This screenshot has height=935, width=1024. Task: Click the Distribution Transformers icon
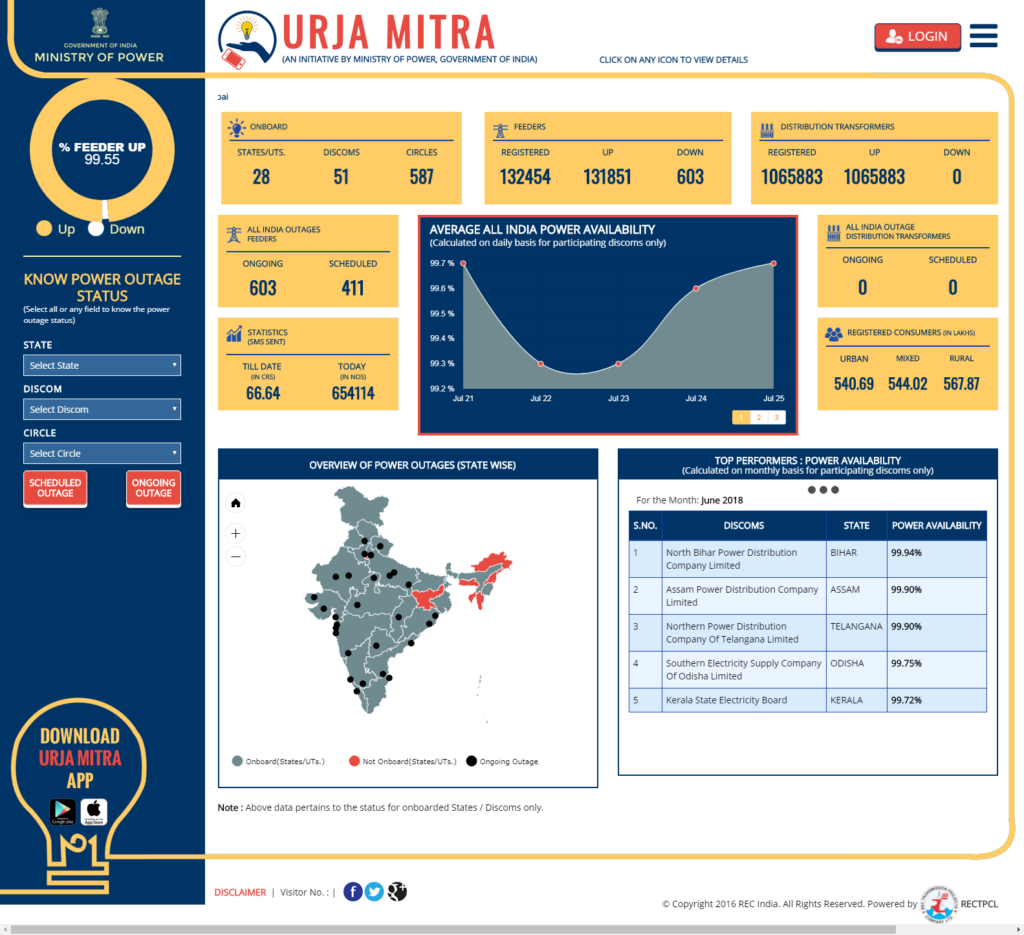coord(766,127)
